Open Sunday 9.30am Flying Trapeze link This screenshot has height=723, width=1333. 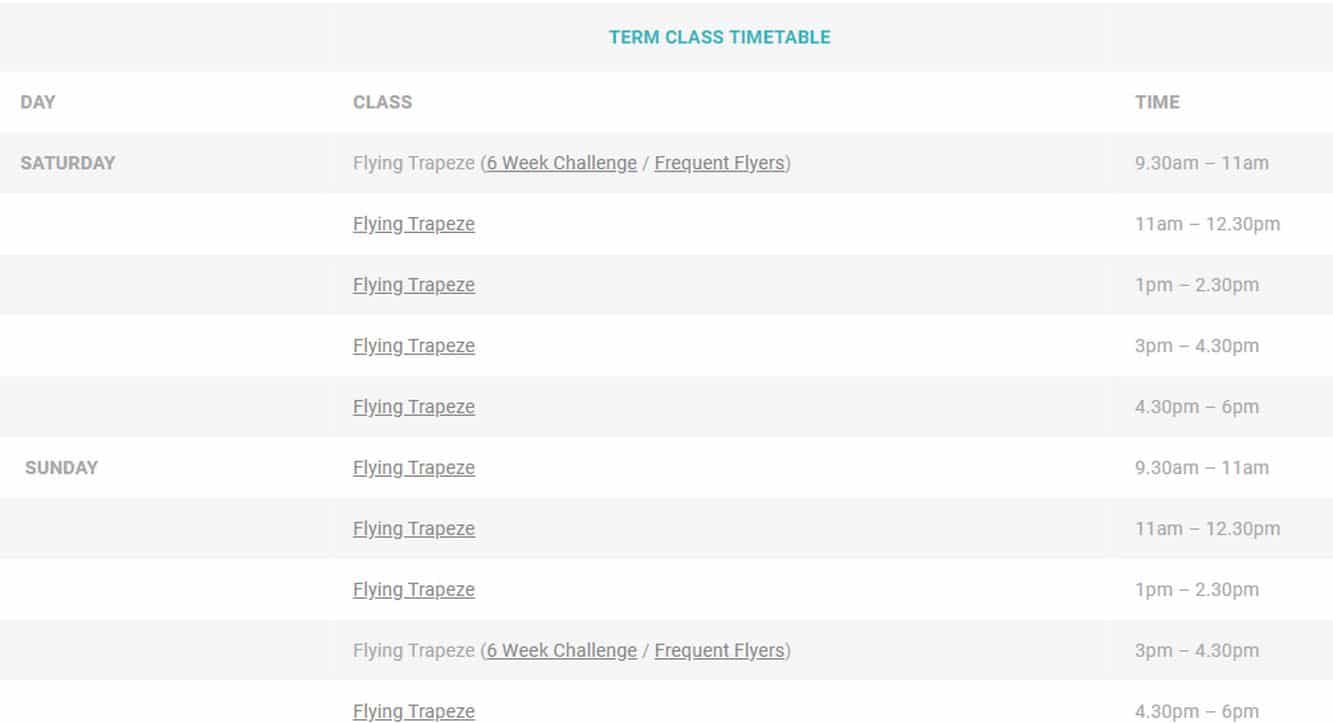point(413,468)
